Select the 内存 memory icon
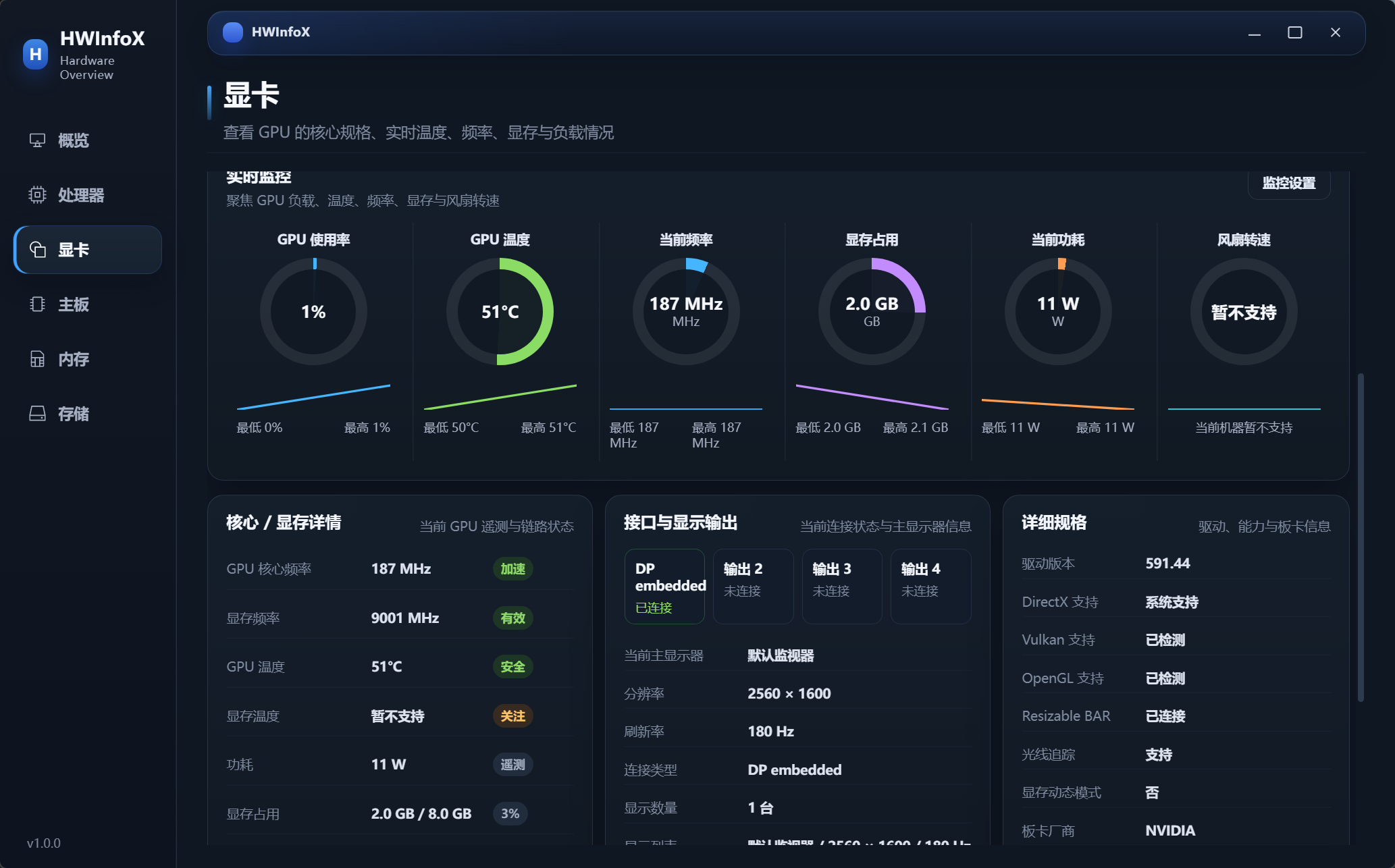This screenshot has width=1395, height=868. (x=37, y=359)
